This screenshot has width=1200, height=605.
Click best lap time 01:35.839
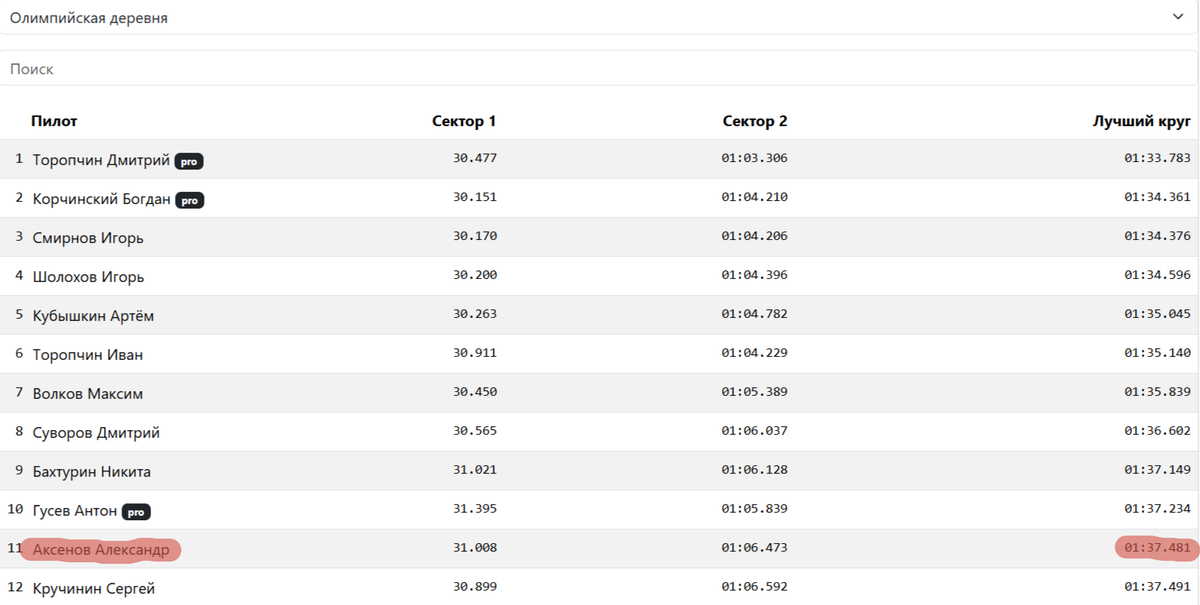click(x=1157, y=392)
